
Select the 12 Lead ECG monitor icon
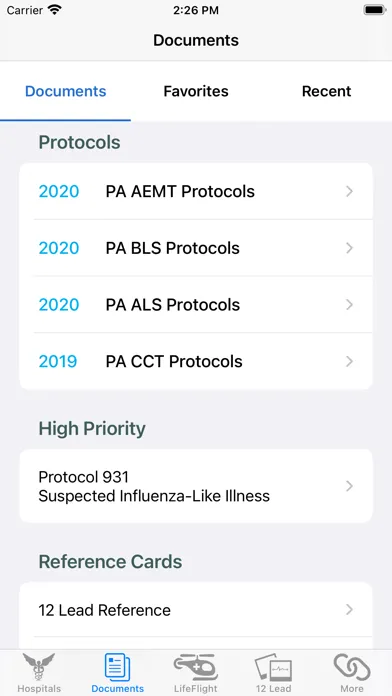tap(273, 667)
